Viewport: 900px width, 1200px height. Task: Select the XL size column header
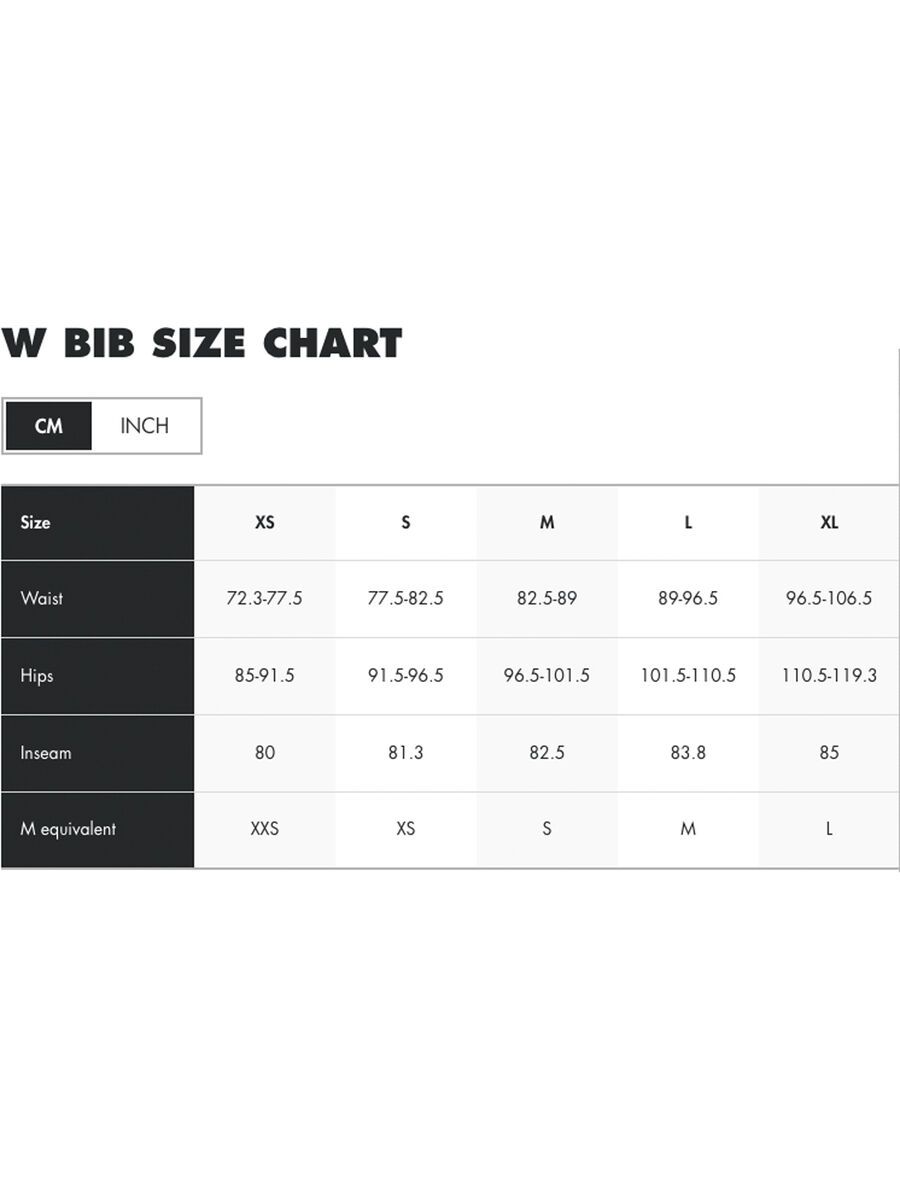tap(829, 523)
